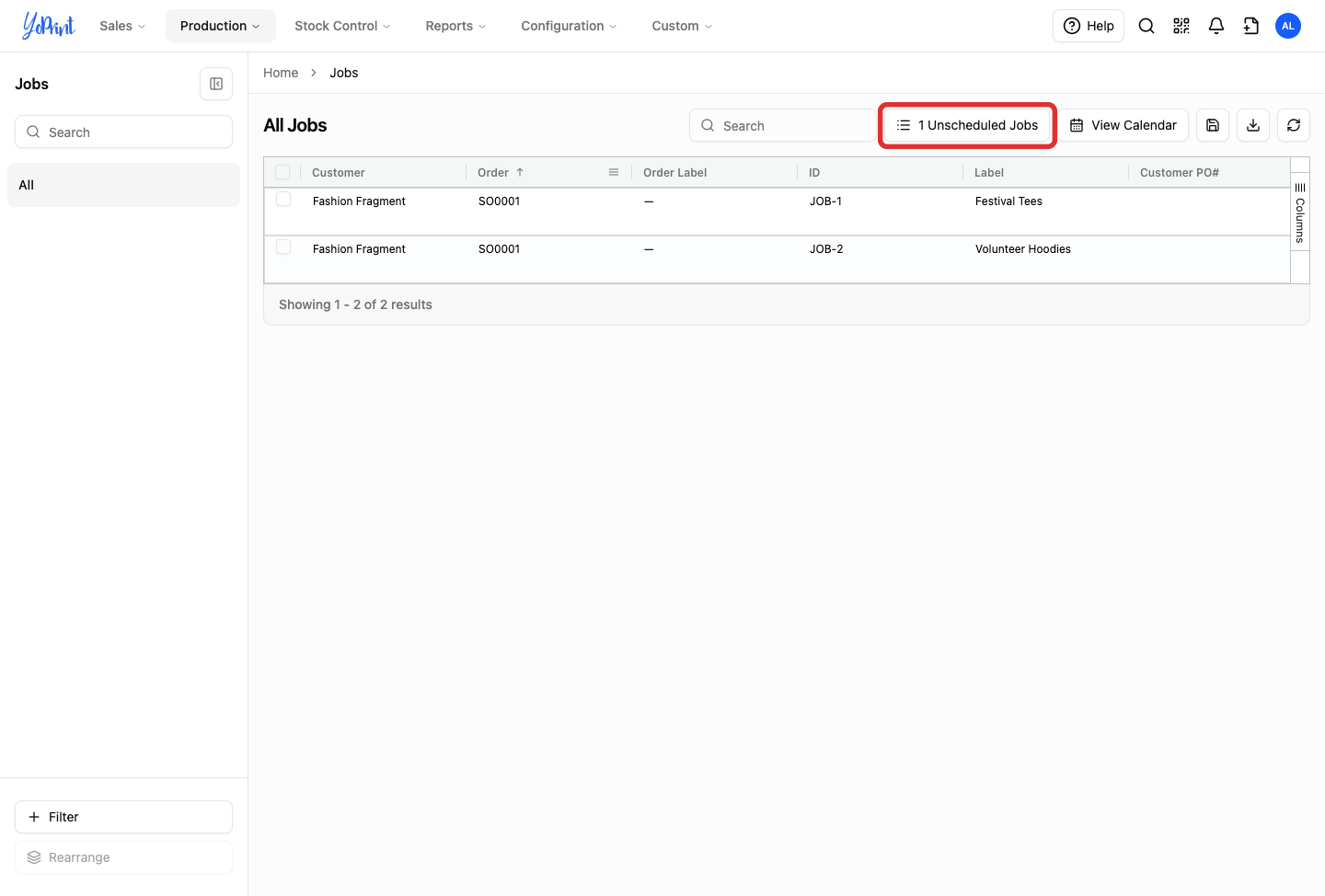The height and width of the screenshot is (896, 1325).
Task: Go to Home breadcrumb
Action: (x=281, y=73)
